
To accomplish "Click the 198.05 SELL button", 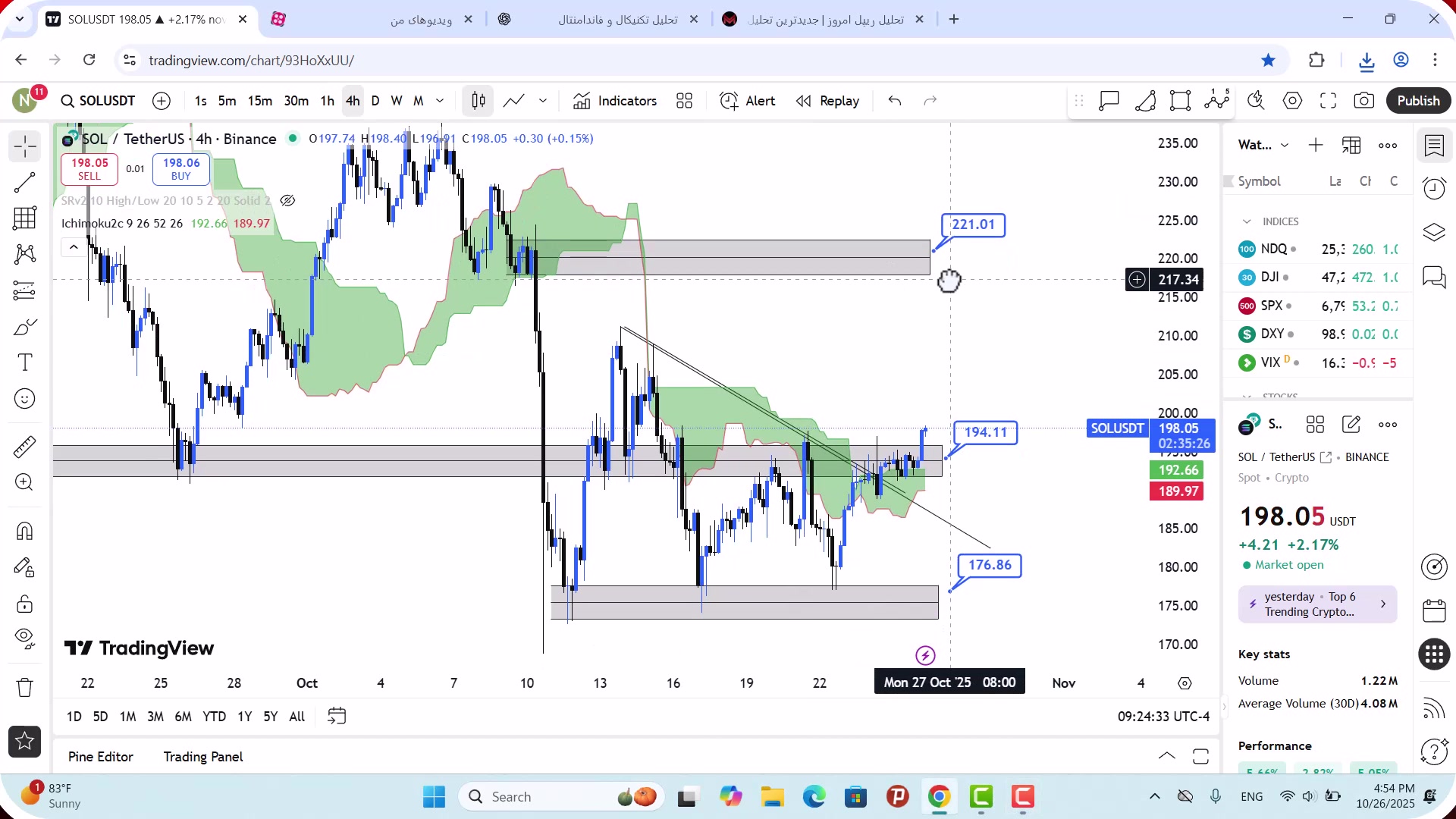I will (89, 169).
